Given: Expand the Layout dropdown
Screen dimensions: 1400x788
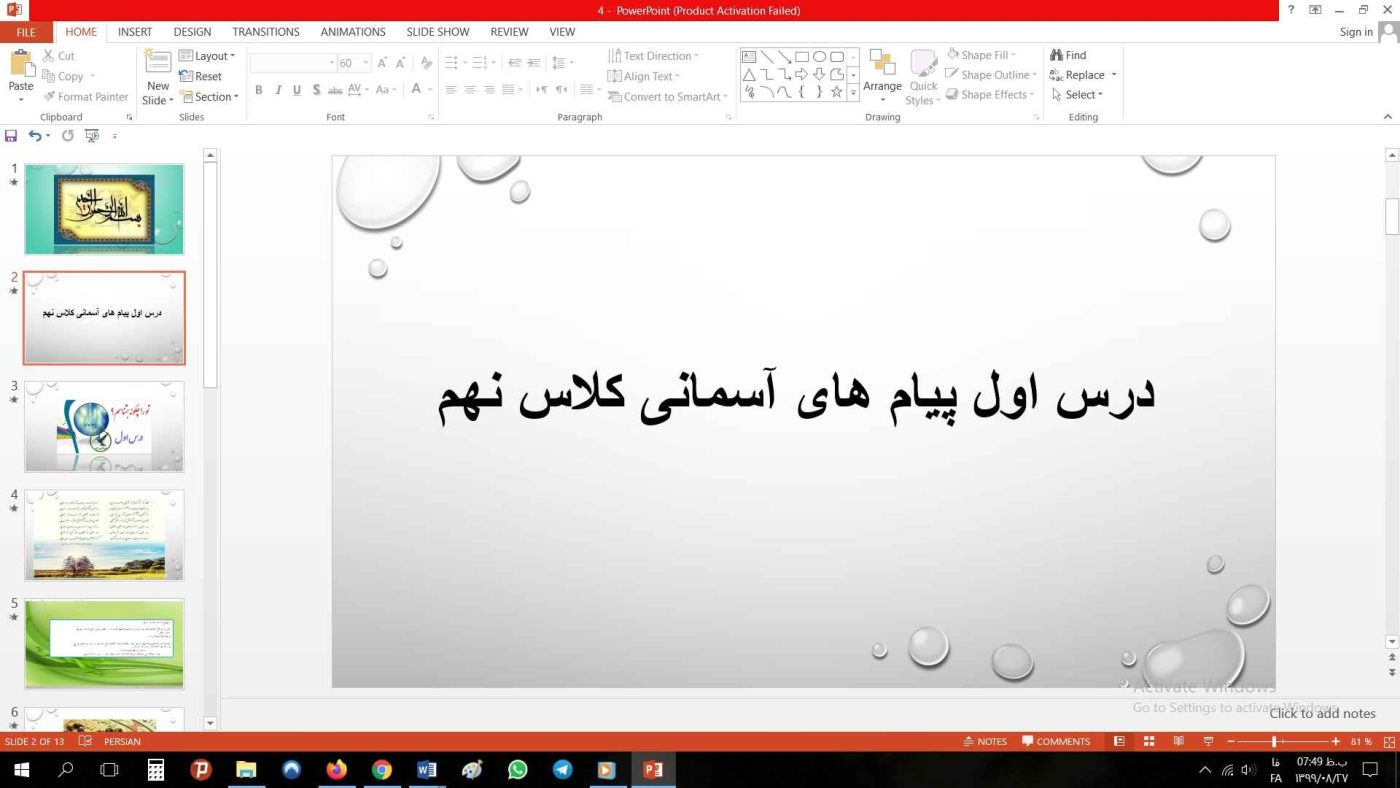Looking at the screenshot, I should [208, 56].
